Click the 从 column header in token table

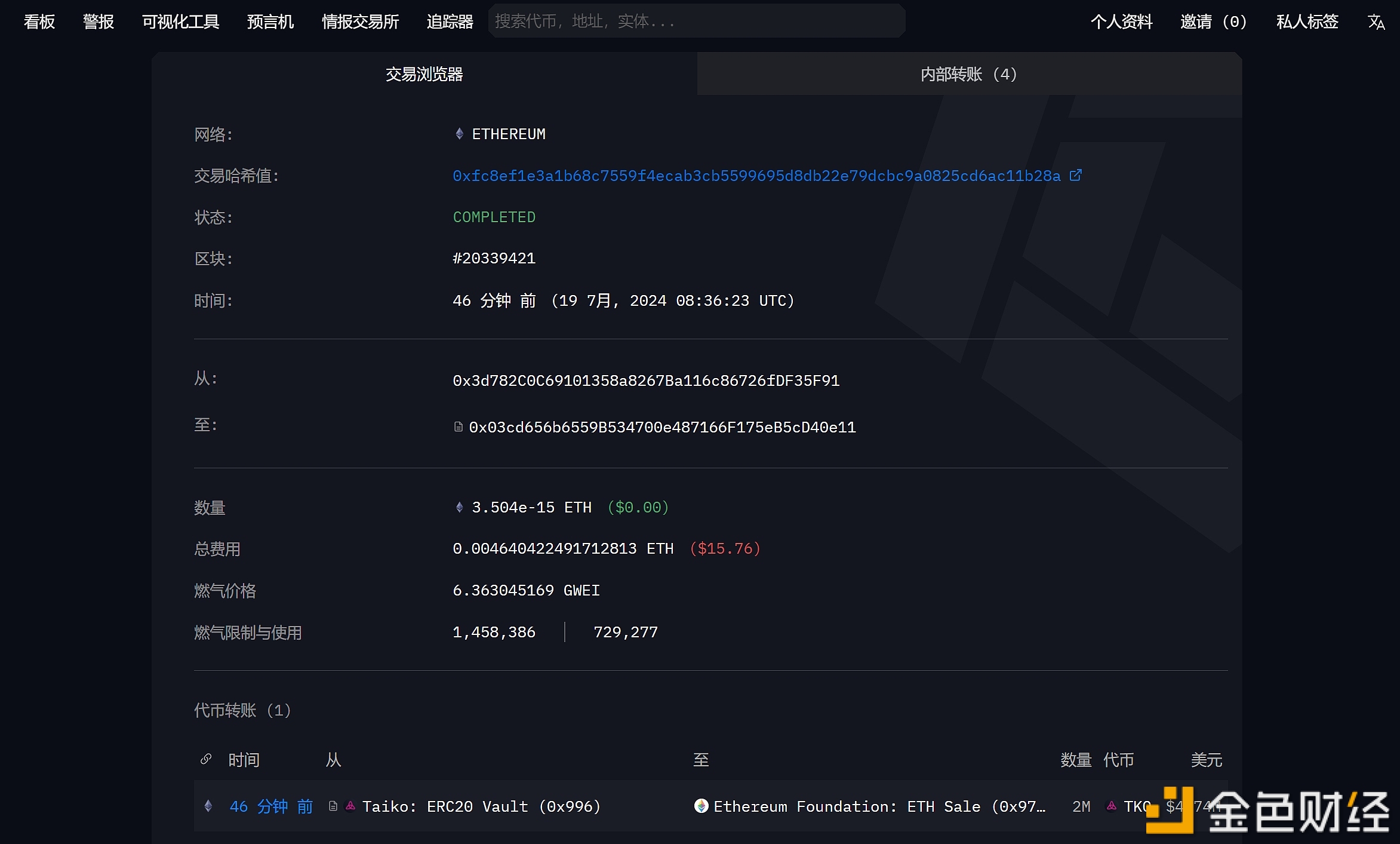tap(333, 759)
